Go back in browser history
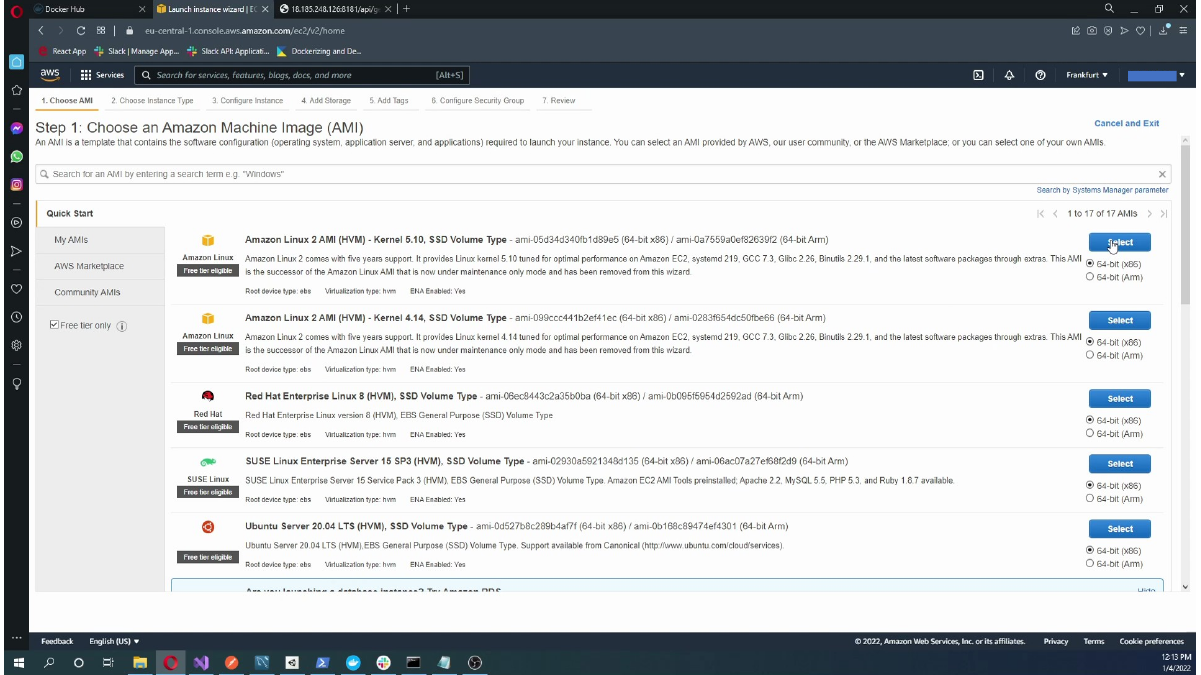 pyautogui.click(x=42, y=30)
